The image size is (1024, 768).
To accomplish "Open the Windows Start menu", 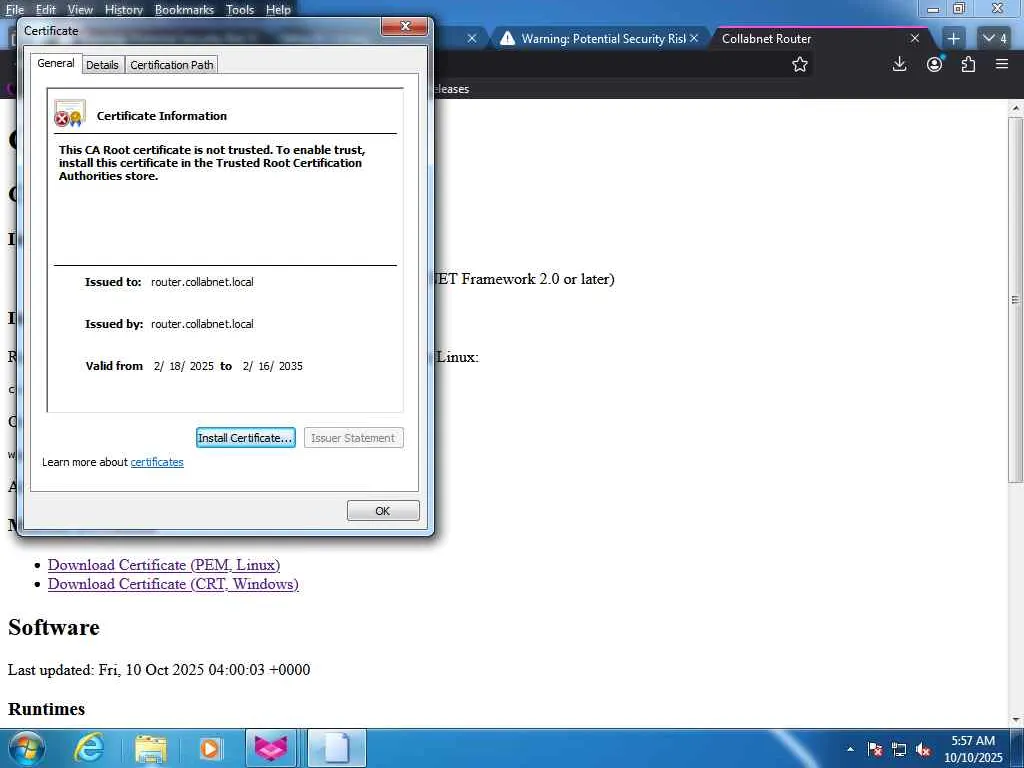I will click(25, 748).
